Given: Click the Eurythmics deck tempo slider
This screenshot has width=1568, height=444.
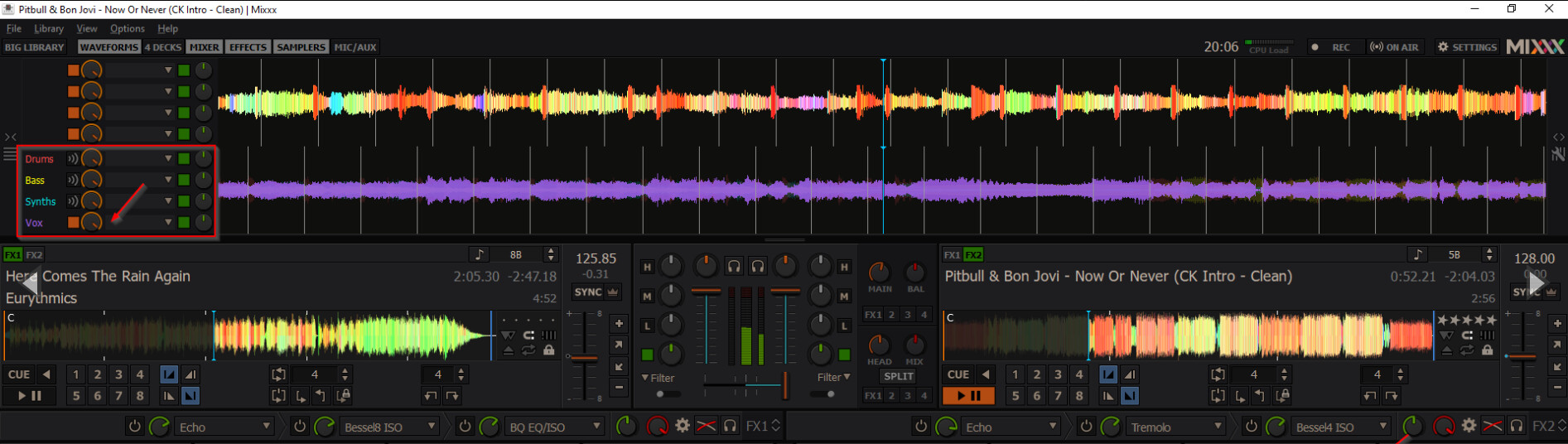Looking at the screenshot, I should (585, 359).
